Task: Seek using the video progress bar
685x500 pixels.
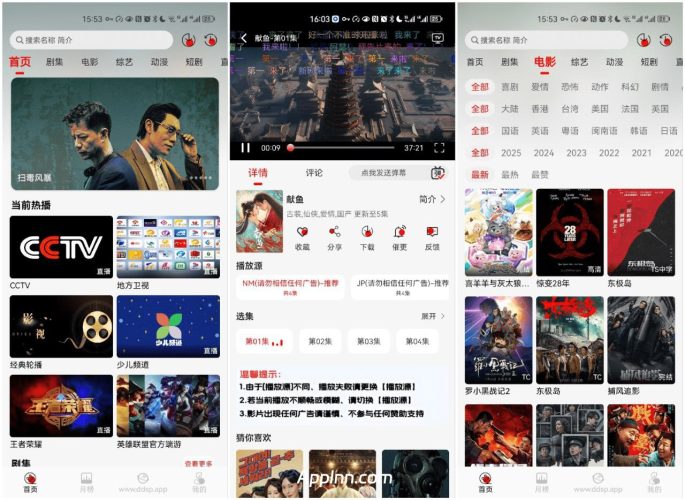Action: pos(342,148)
